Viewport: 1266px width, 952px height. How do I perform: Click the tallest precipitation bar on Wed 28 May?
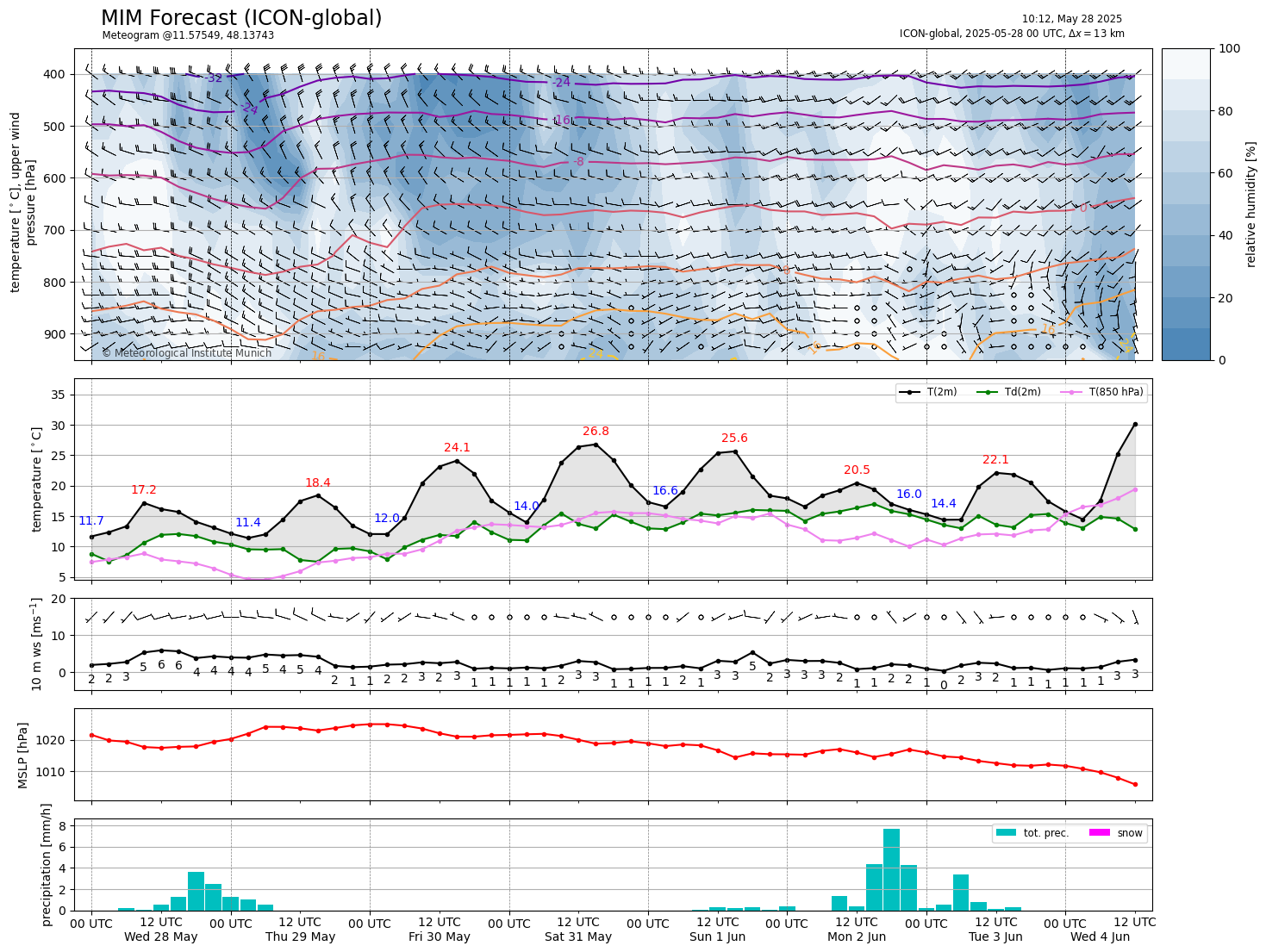(x=196, y=891)
